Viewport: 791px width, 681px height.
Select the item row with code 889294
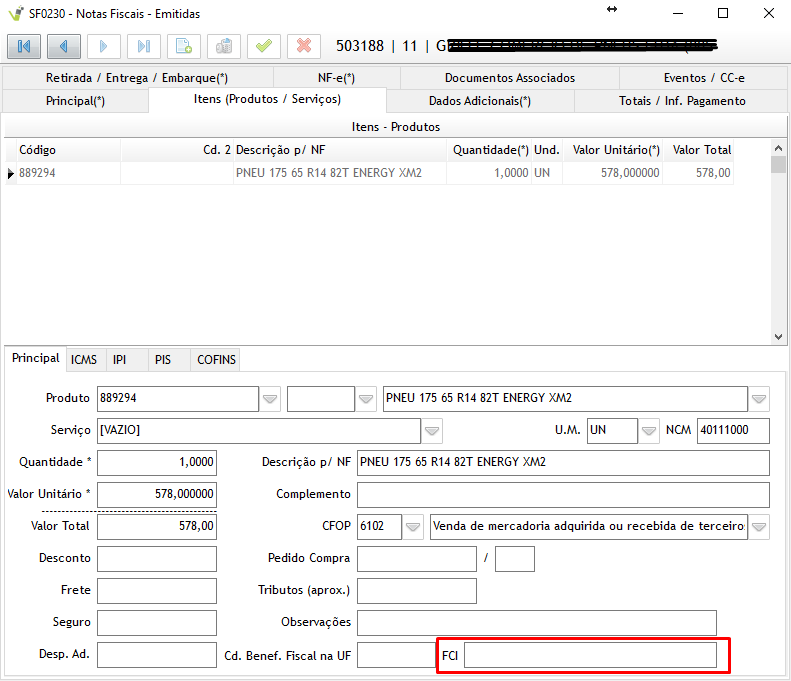point(330,173)
